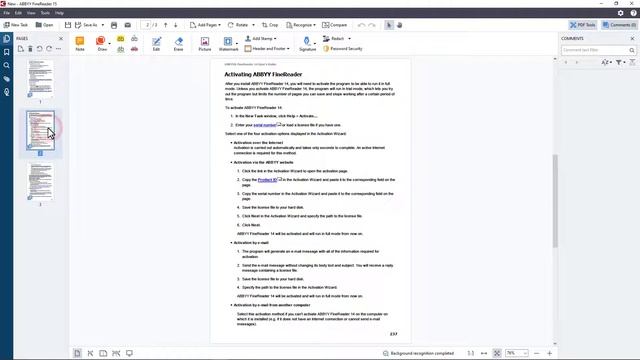This screenshot has height=360, width=640.
Task: Expand the Save As dropdown arrow
Action: [102, 25]
